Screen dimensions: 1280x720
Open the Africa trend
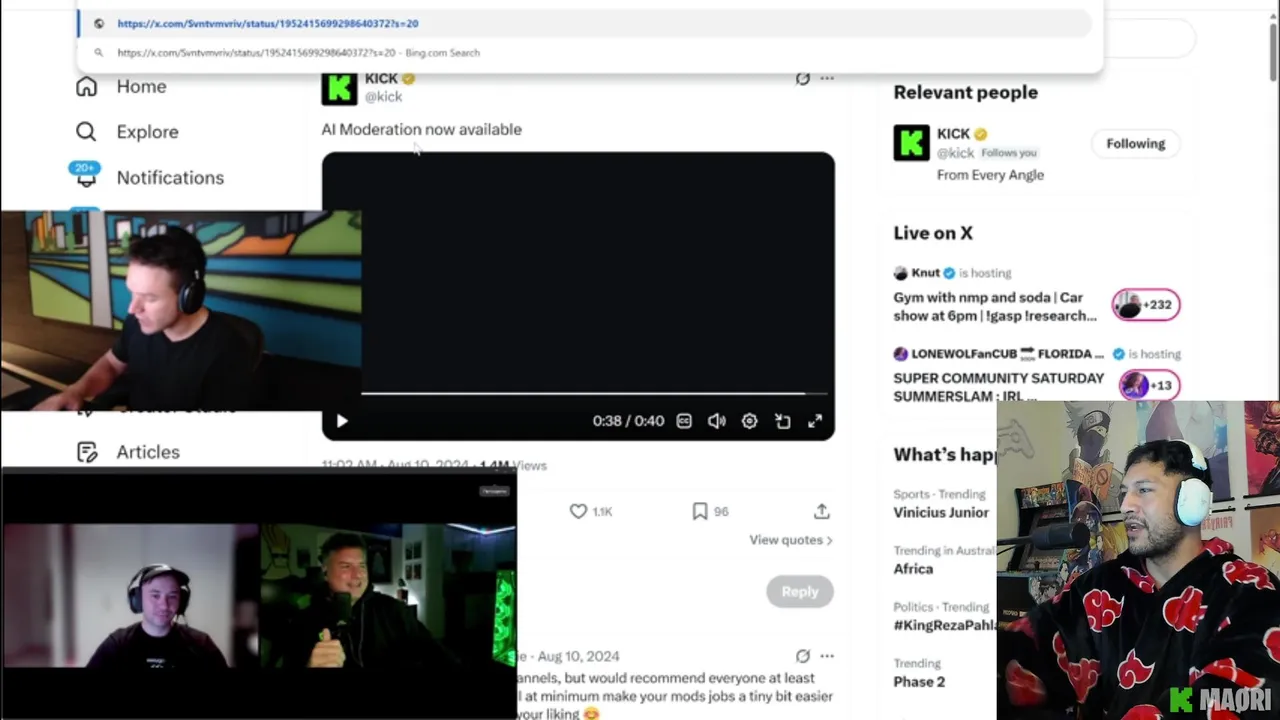pos(913,568)
